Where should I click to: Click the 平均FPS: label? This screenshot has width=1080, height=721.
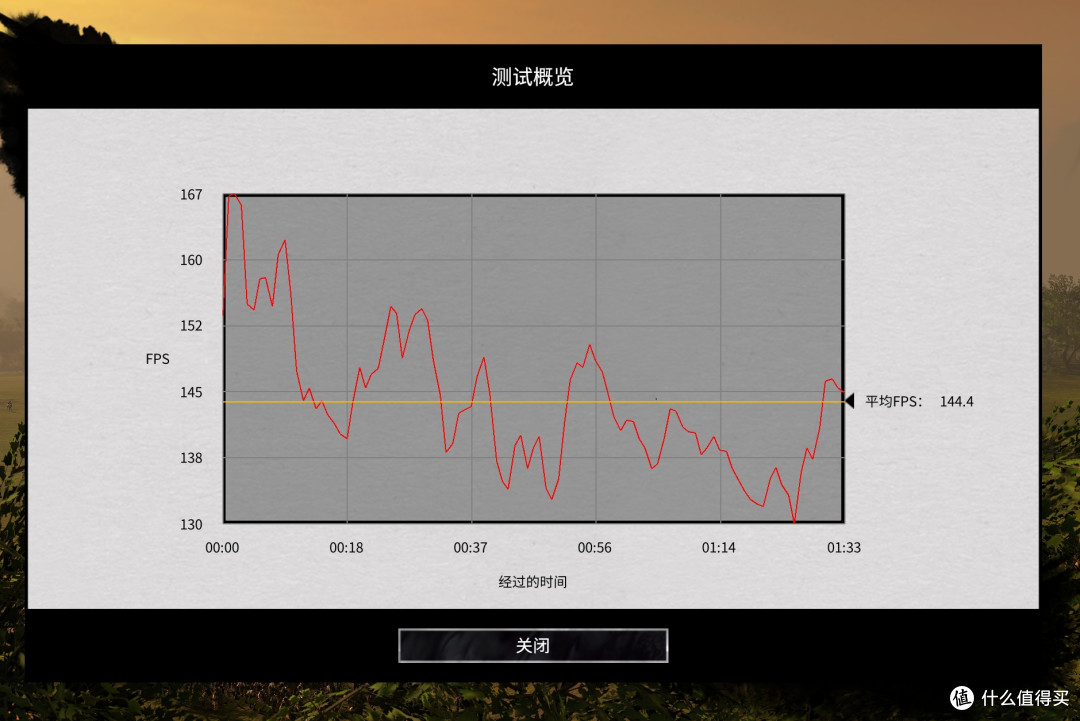(893, 401)
